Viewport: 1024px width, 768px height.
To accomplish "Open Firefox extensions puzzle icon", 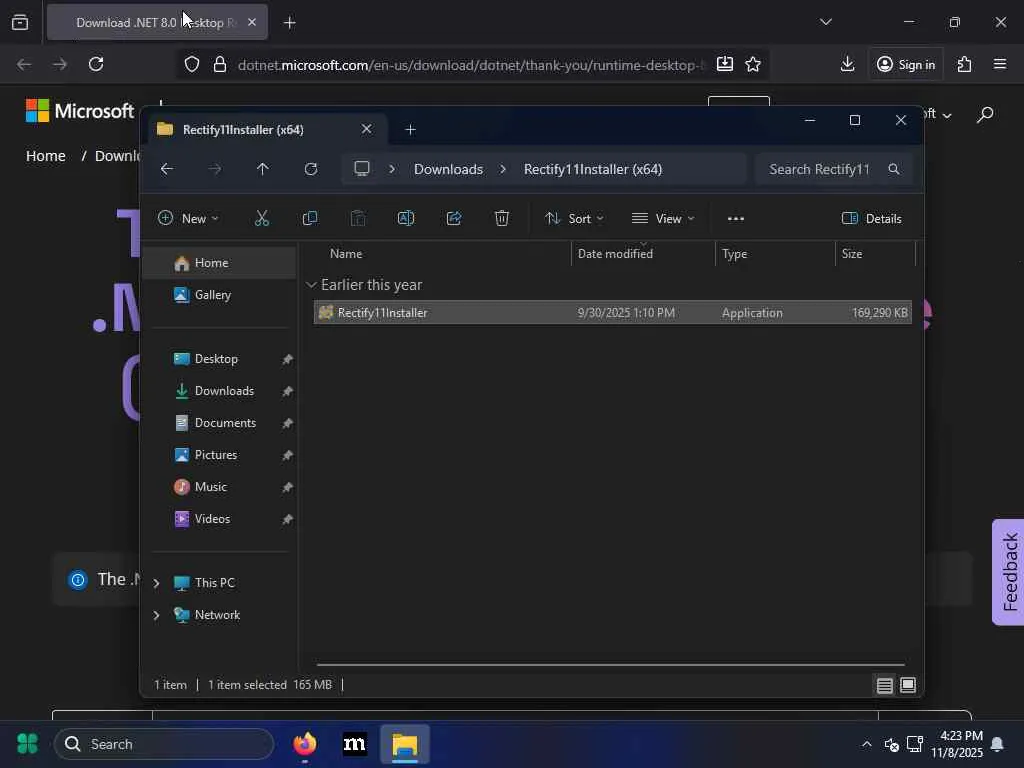I will 965,64.
